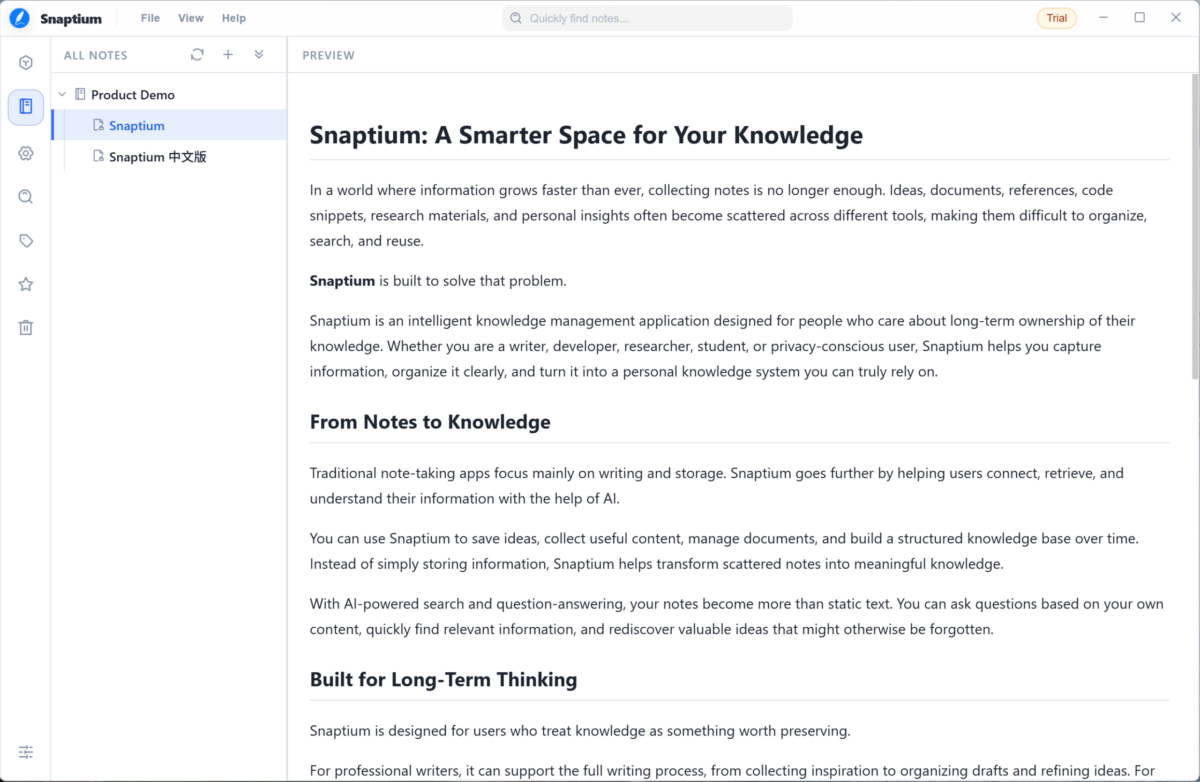
Task: Focus the Quickly find notes search field
Action: (647, 18)
